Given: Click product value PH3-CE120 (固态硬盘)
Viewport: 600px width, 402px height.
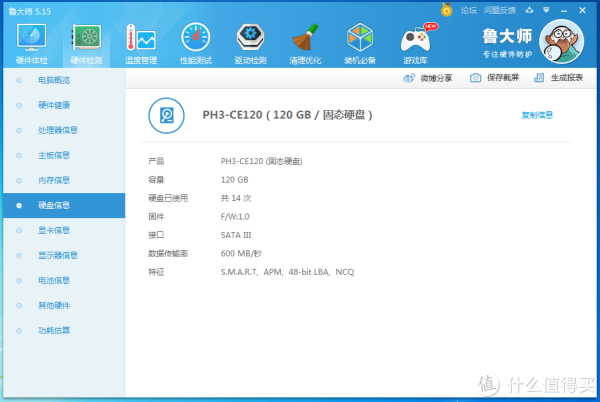Looking at the screenshot, I should click(261, 161).
